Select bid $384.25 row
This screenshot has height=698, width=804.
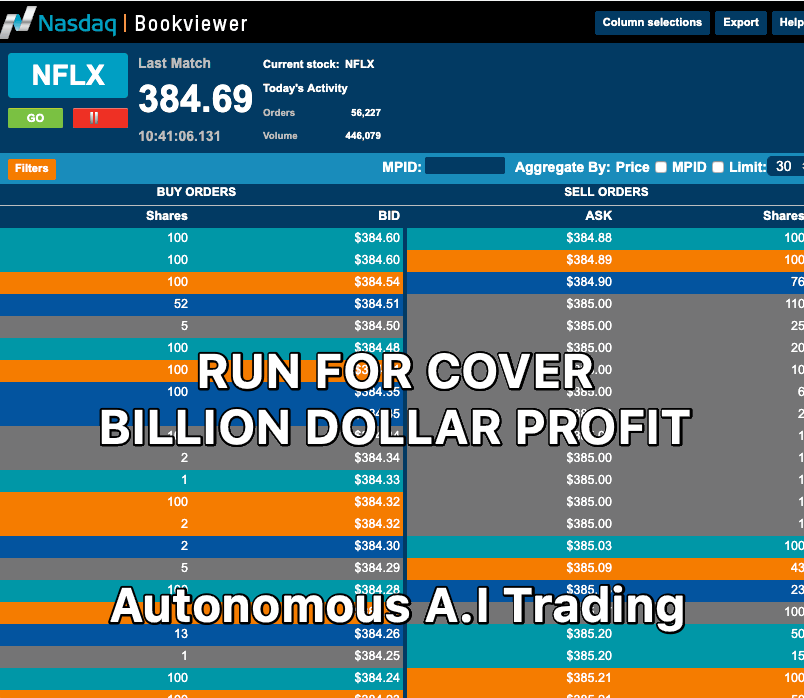coord(202,656)
